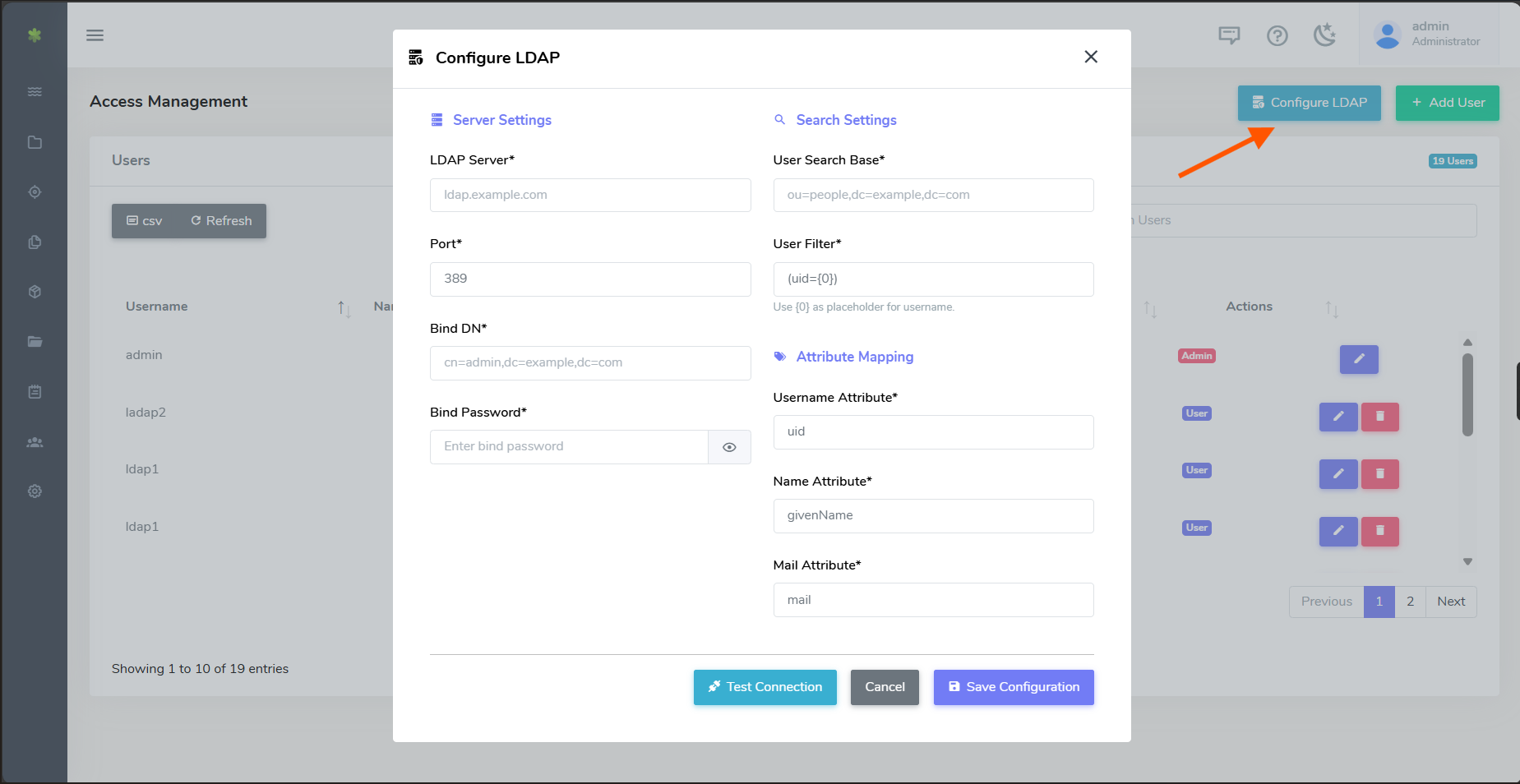Viewport: 1520px width, 784px height.
Task: Click the settings gear sidebar icon
Action: [x=35, y=491]
